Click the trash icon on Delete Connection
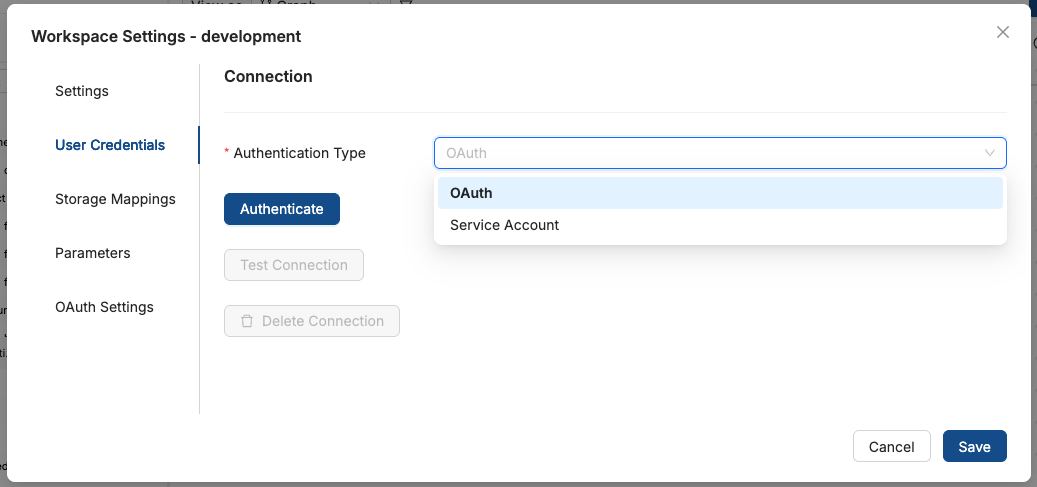 247,321
